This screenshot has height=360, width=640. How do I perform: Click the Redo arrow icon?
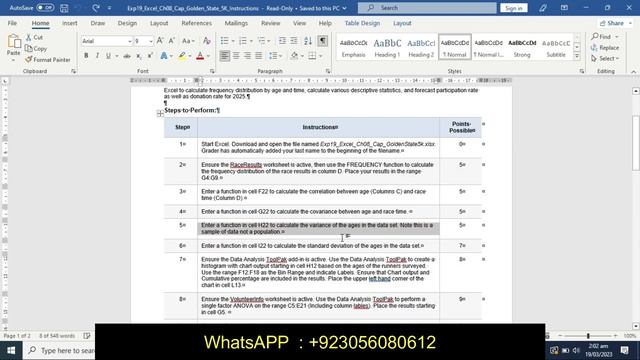(x=96, y=8)
